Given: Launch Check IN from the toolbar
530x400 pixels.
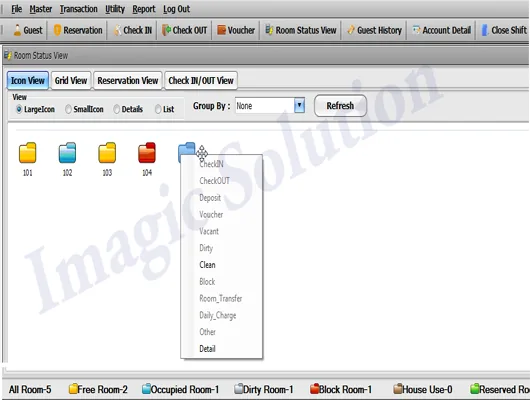Looking at the screenshot, I should coord(133,30).
